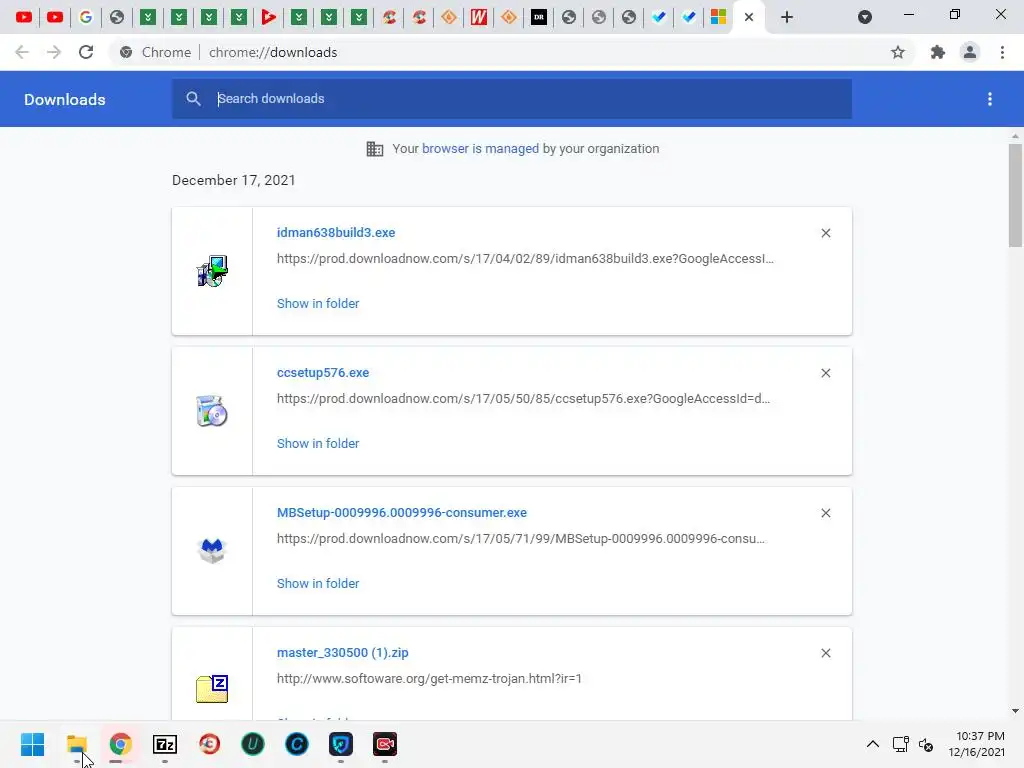This screenshot has width=1024, height=768.
Task: Switch to the Microsoft logo tab
Action: [x=718, y=17]
